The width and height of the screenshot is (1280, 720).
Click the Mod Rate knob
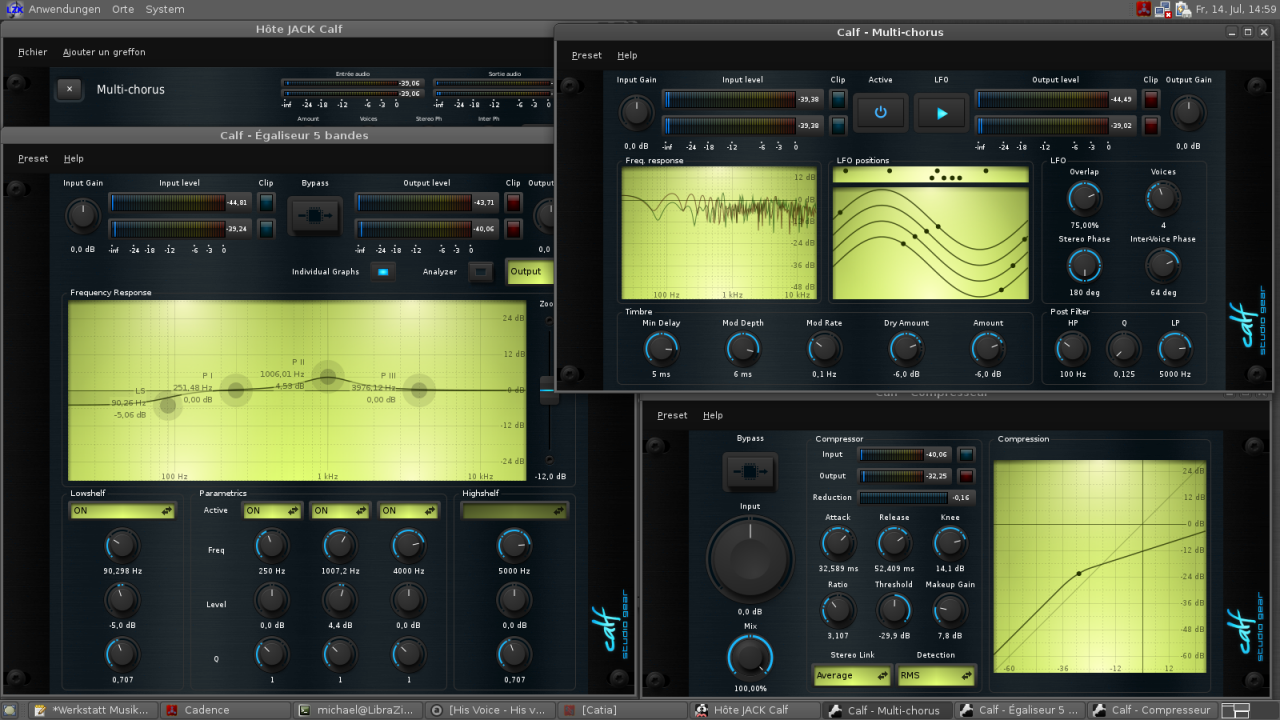[x=824, y=348]
